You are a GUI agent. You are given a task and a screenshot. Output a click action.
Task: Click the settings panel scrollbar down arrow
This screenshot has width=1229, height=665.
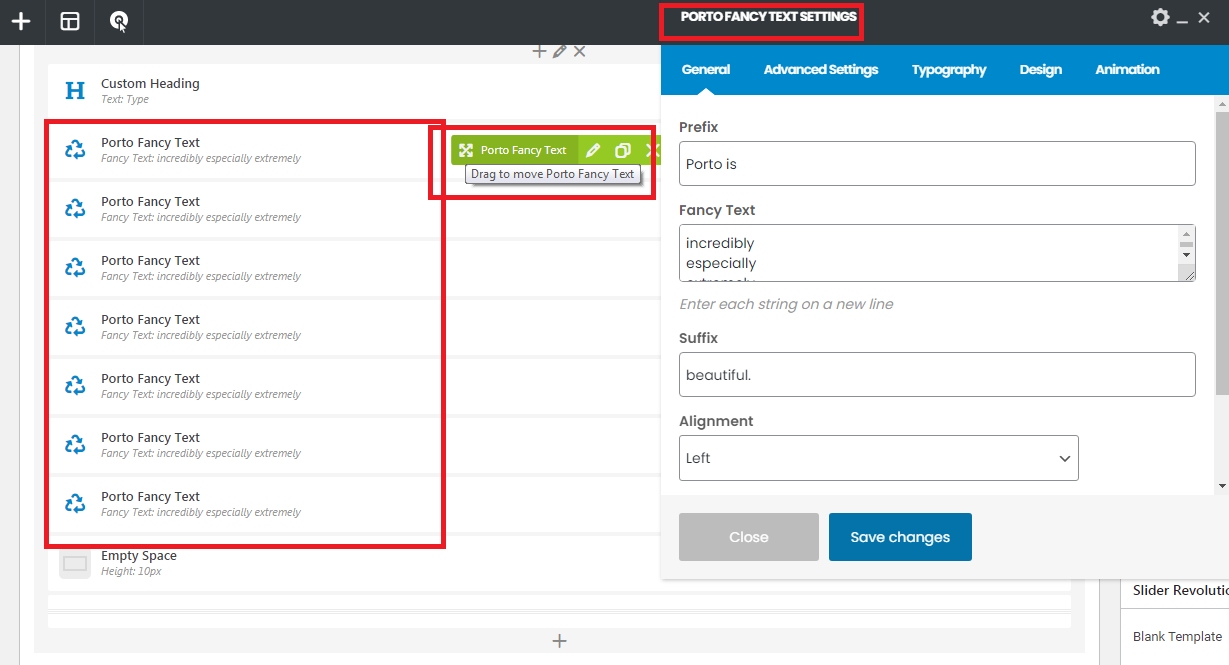(1222, 486)
